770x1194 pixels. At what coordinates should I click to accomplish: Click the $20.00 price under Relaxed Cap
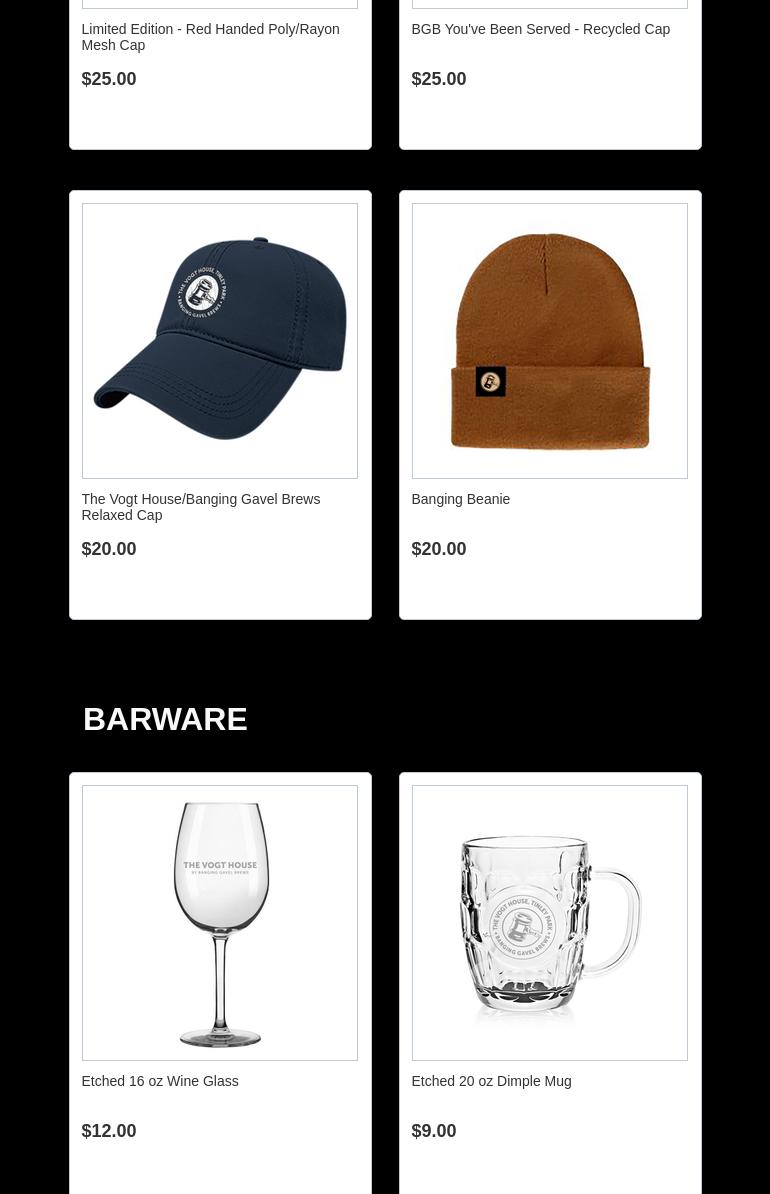108,548
